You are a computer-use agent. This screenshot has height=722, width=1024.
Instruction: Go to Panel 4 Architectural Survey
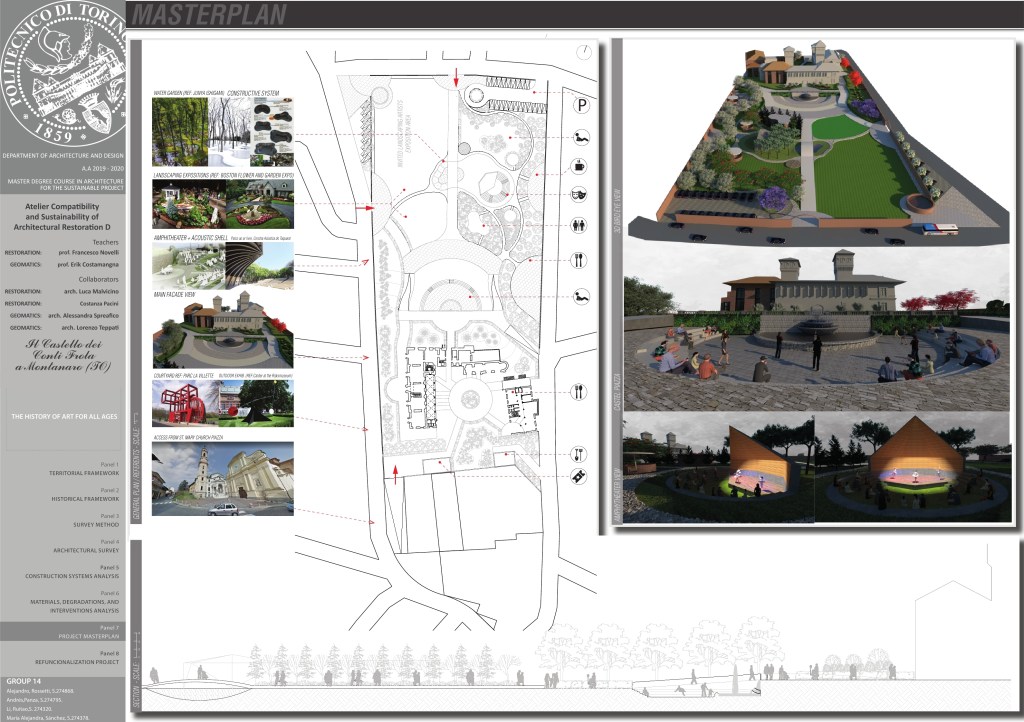click(62, 550)
